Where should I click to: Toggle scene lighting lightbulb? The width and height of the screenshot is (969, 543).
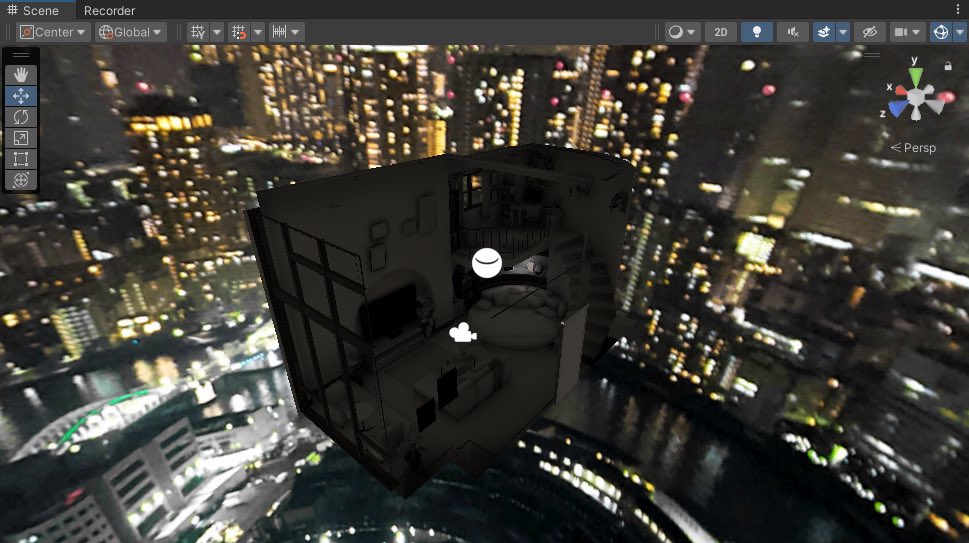point(756,32)
